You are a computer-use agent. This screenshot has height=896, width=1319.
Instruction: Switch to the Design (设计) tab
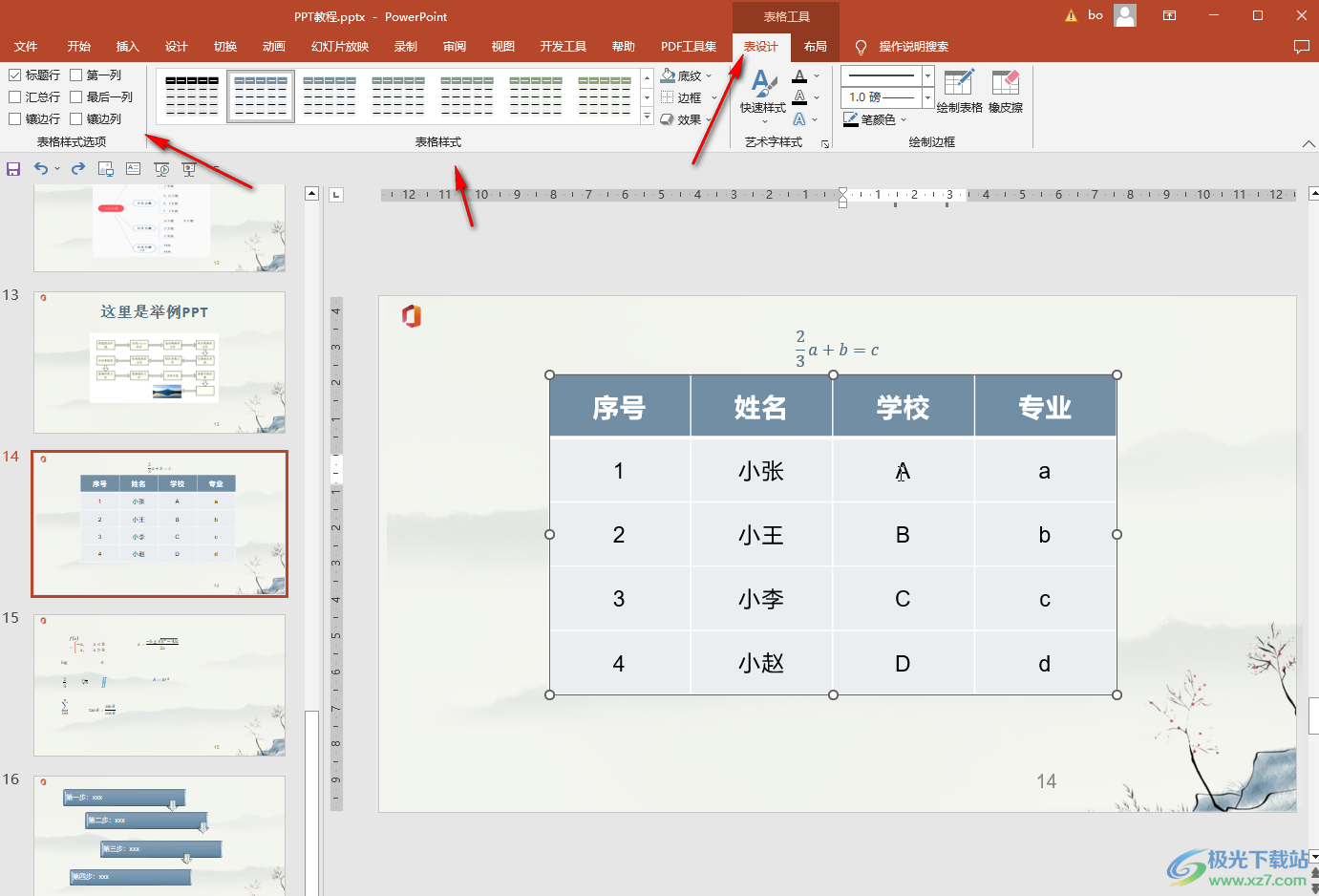pyautogui.click(x=176, y=47)
